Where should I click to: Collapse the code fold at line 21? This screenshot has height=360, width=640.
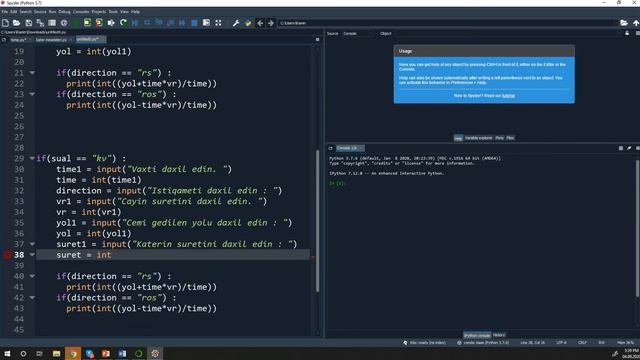tap(32, 73)
